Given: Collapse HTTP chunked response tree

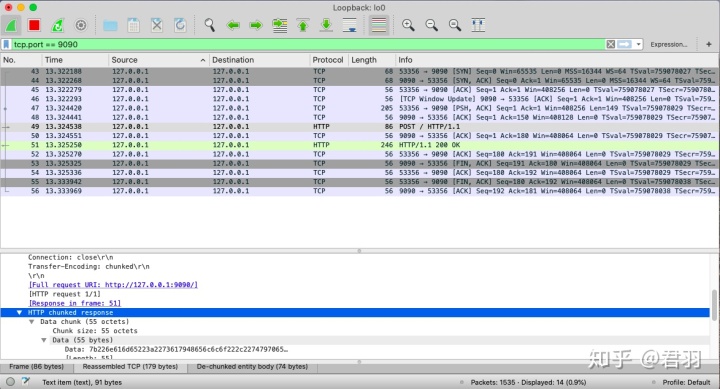Looking at the screenshot, I should pos(19,313).
